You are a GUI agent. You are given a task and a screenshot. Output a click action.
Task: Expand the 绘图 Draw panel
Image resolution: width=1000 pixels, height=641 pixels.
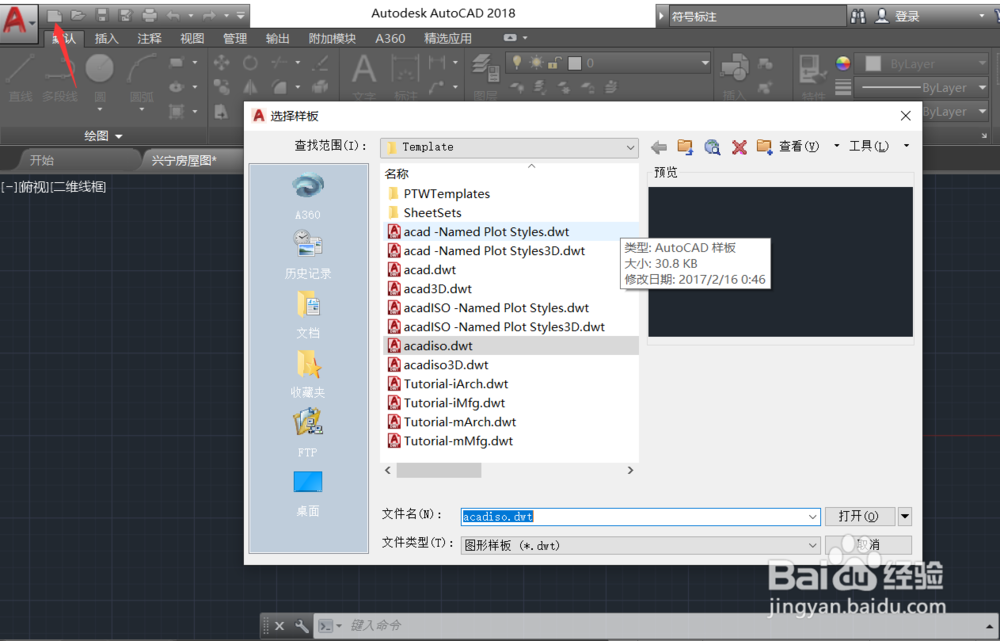click(x=103, y=136)
